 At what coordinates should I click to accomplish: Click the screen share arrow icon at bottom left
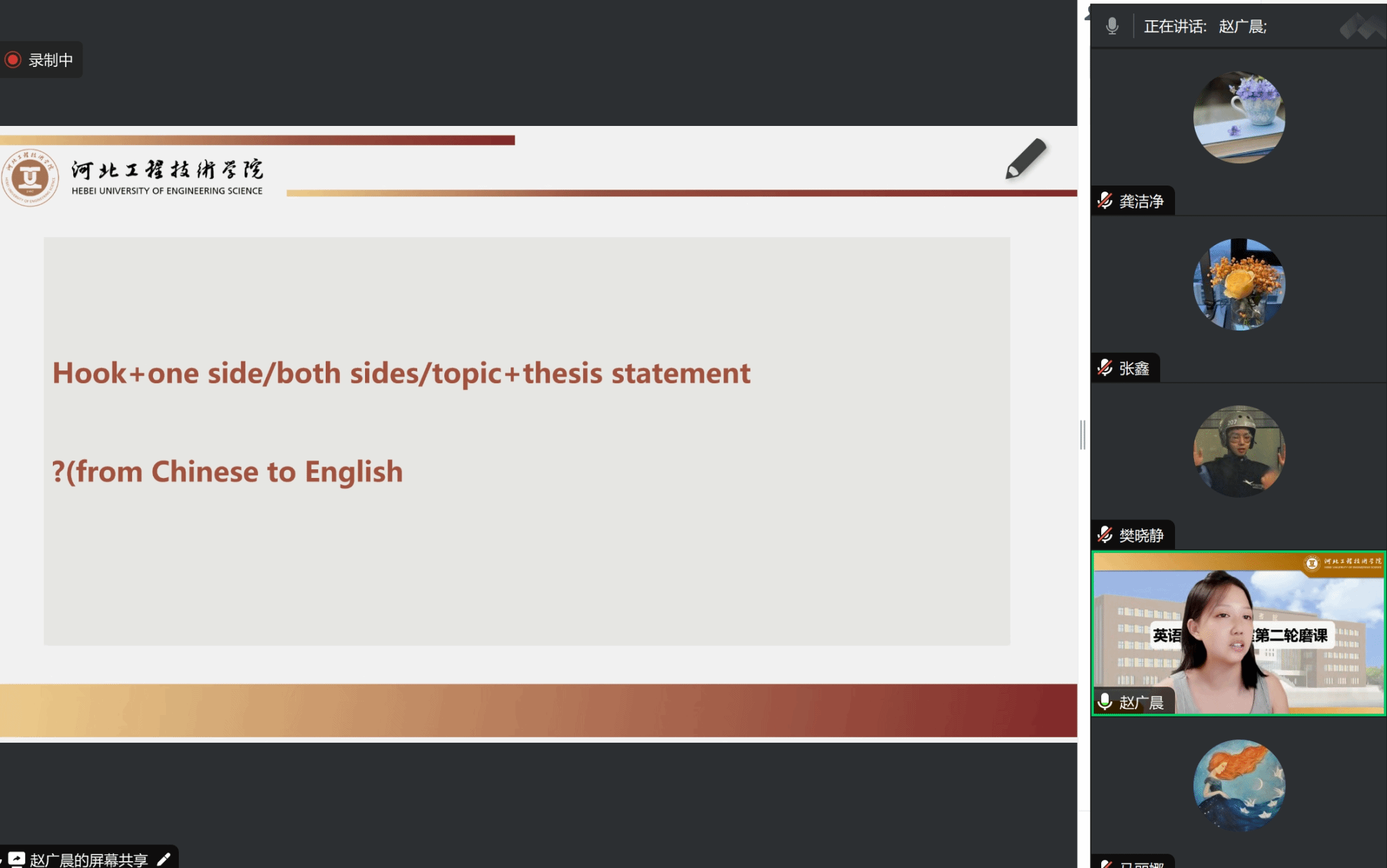16,859
